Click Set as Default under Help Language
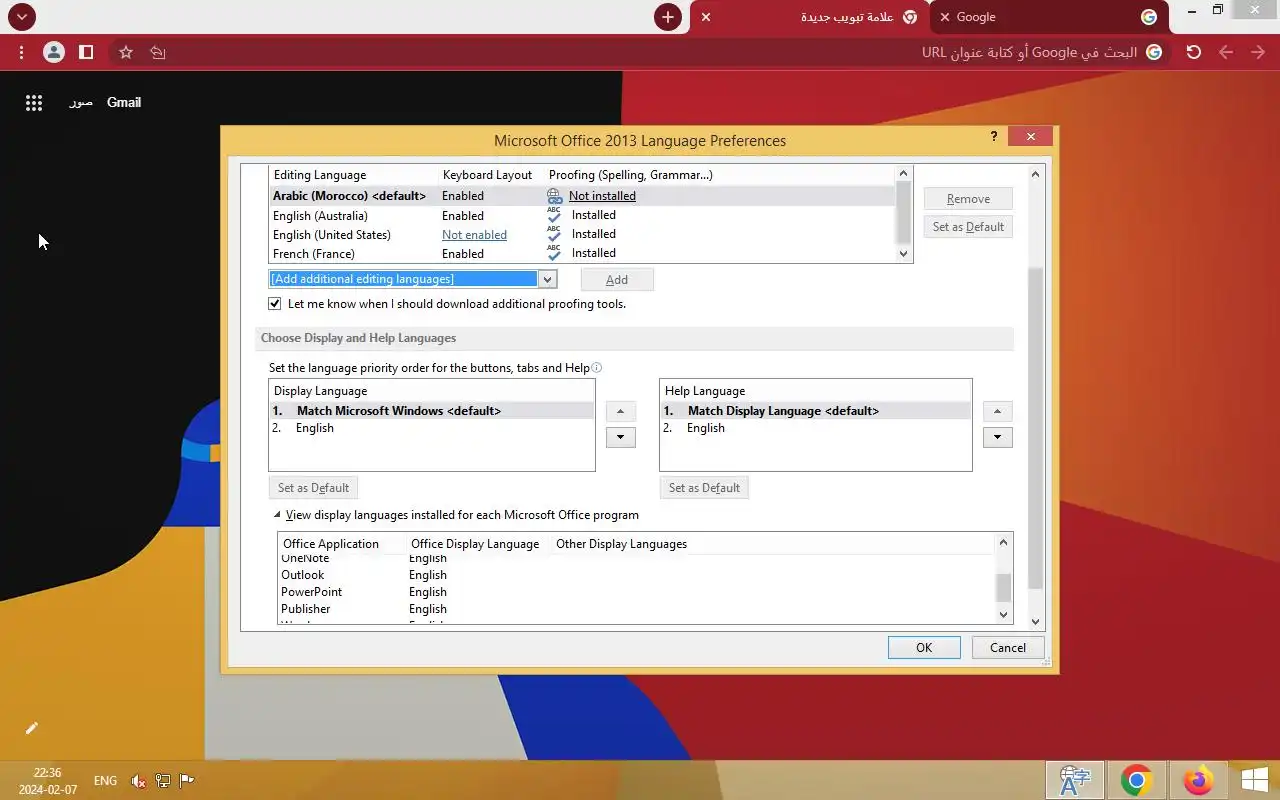 coord(704,488)
